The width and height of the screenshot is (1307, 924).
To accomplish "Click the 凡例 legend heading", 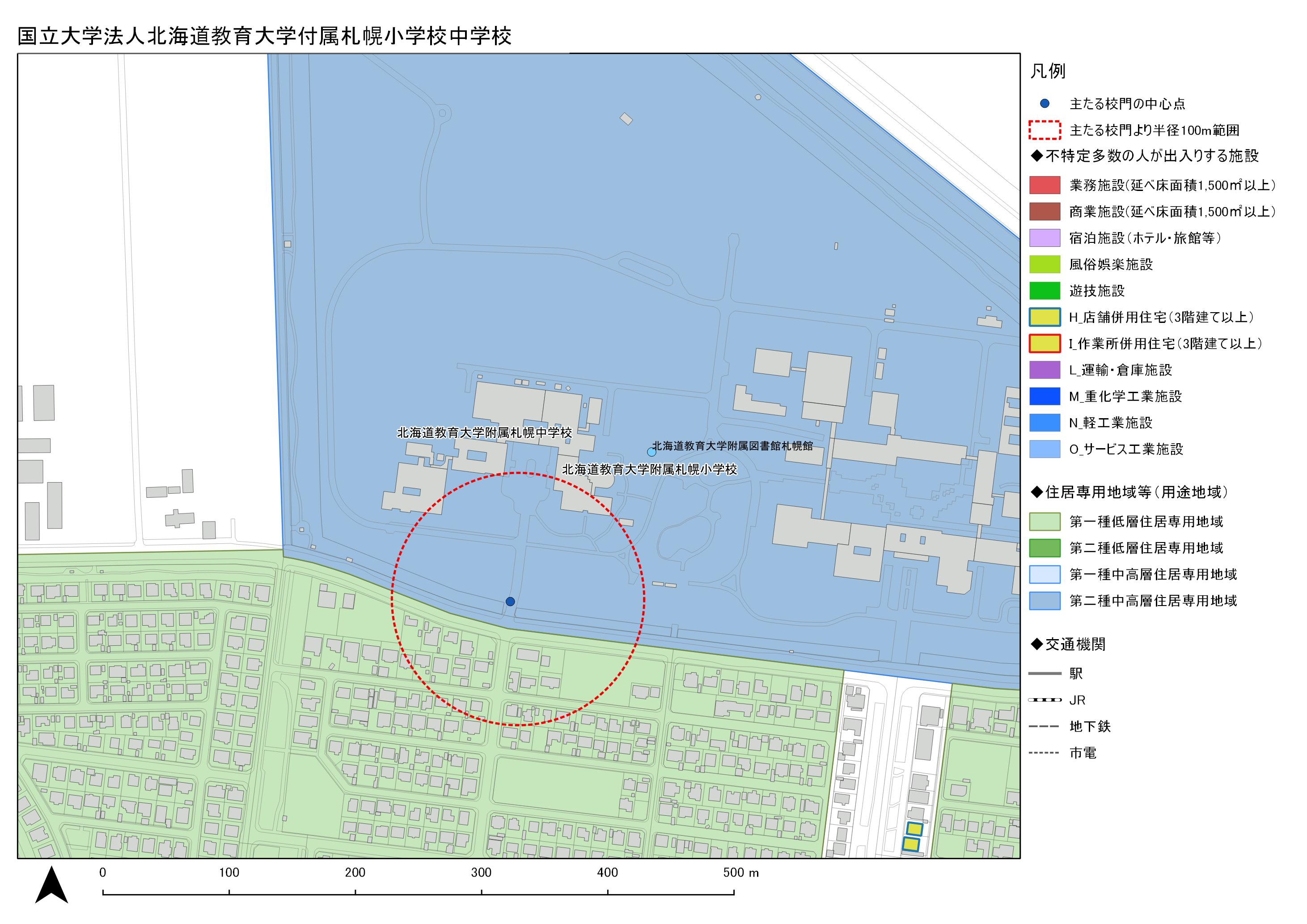I will click(x=1047, y=71).
